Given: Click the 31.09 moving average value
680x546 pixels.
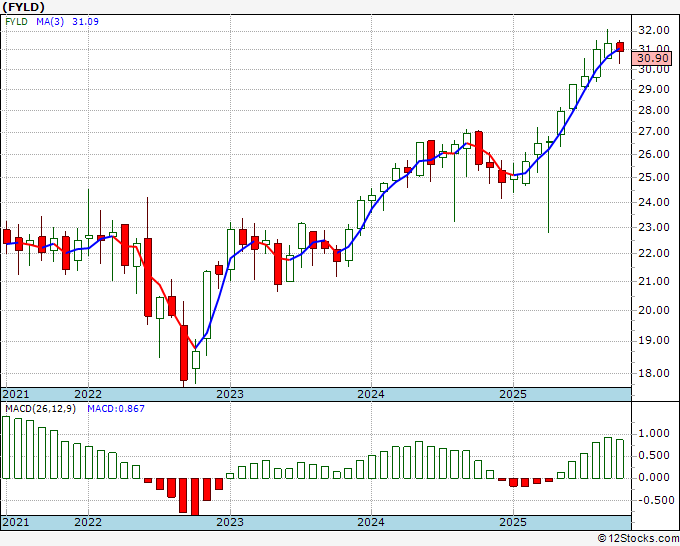Looking at the screenshot, I should coord(85,22).
